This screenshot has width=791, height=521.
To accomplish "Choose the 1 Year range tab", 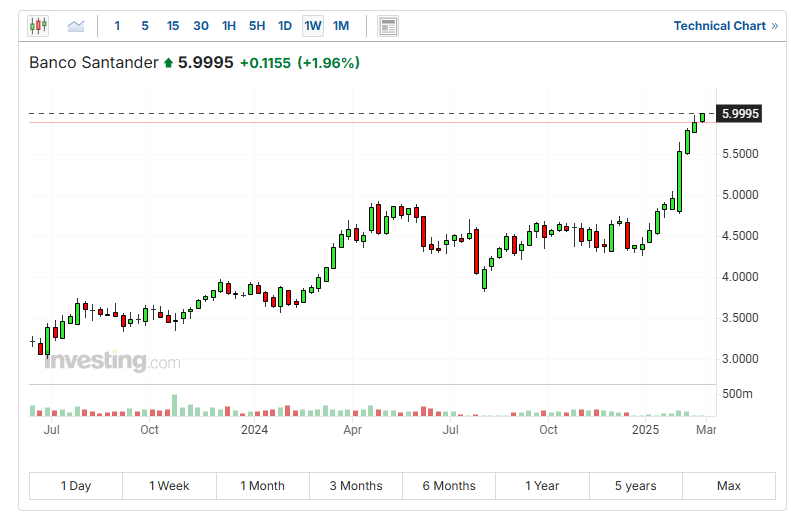I will coord(542,486).
